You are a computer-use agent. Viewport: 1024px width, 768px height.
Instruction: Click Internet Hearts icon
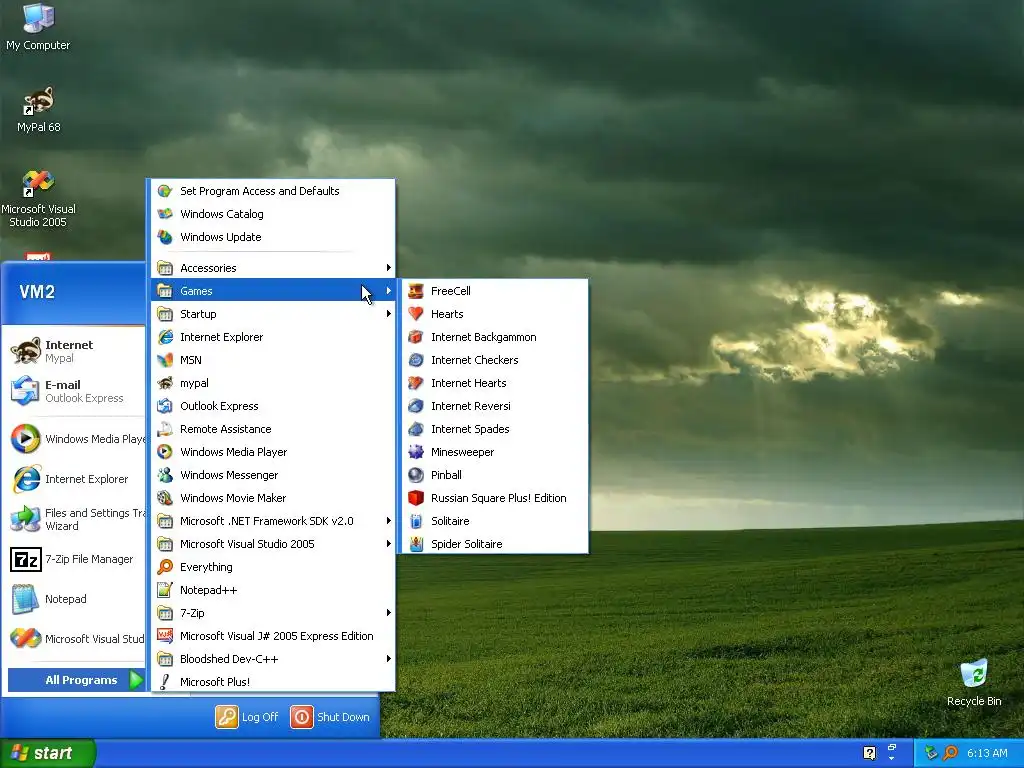416,383
